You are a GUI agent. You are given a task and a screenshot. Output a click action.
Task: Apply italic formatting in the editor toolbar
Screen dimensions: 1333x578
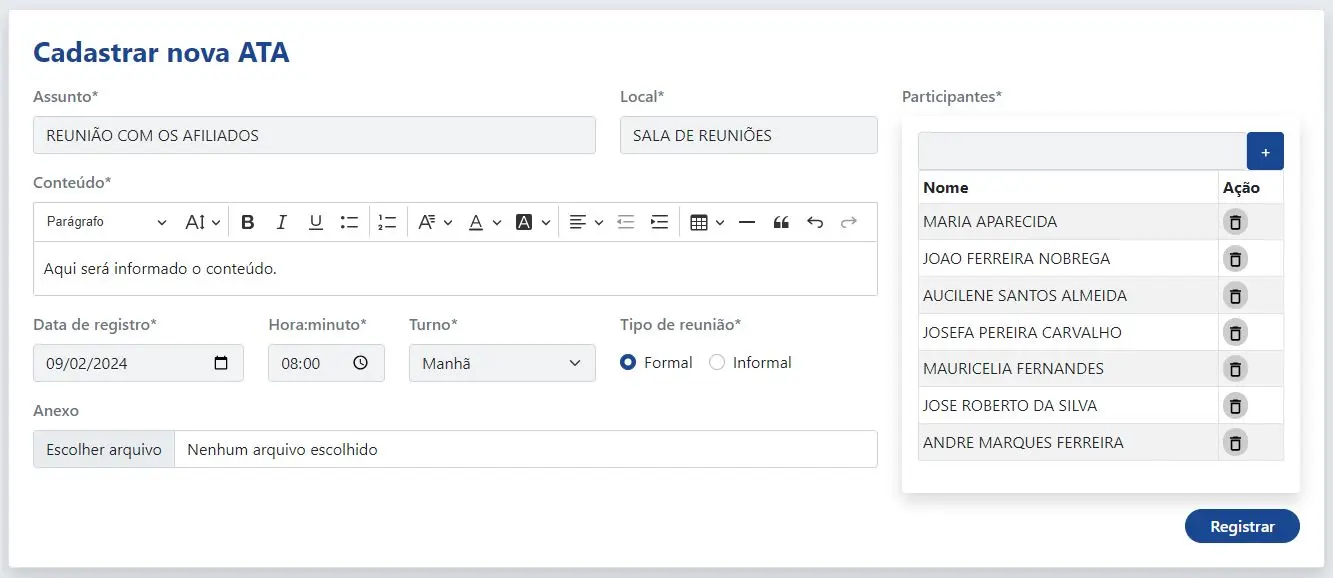(282, 222)
